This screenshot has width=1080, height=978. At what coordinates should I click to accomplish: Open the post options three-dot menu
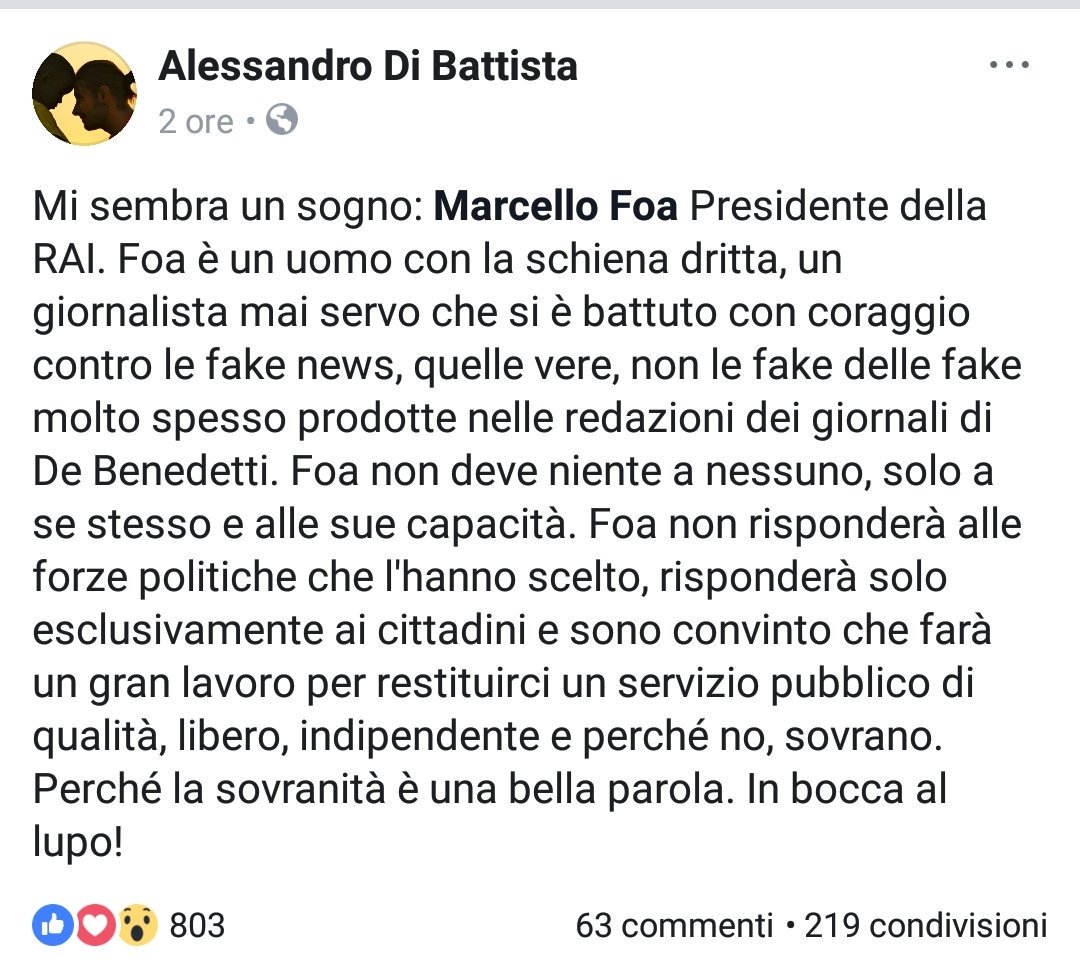1008,66
